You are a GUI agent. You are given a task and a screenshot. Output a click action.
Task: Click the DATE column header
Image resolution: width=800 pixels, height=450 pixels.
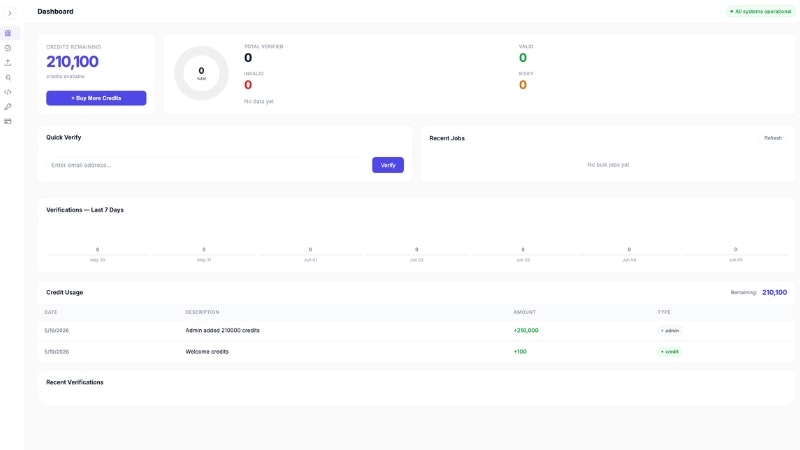coord(51,312)
